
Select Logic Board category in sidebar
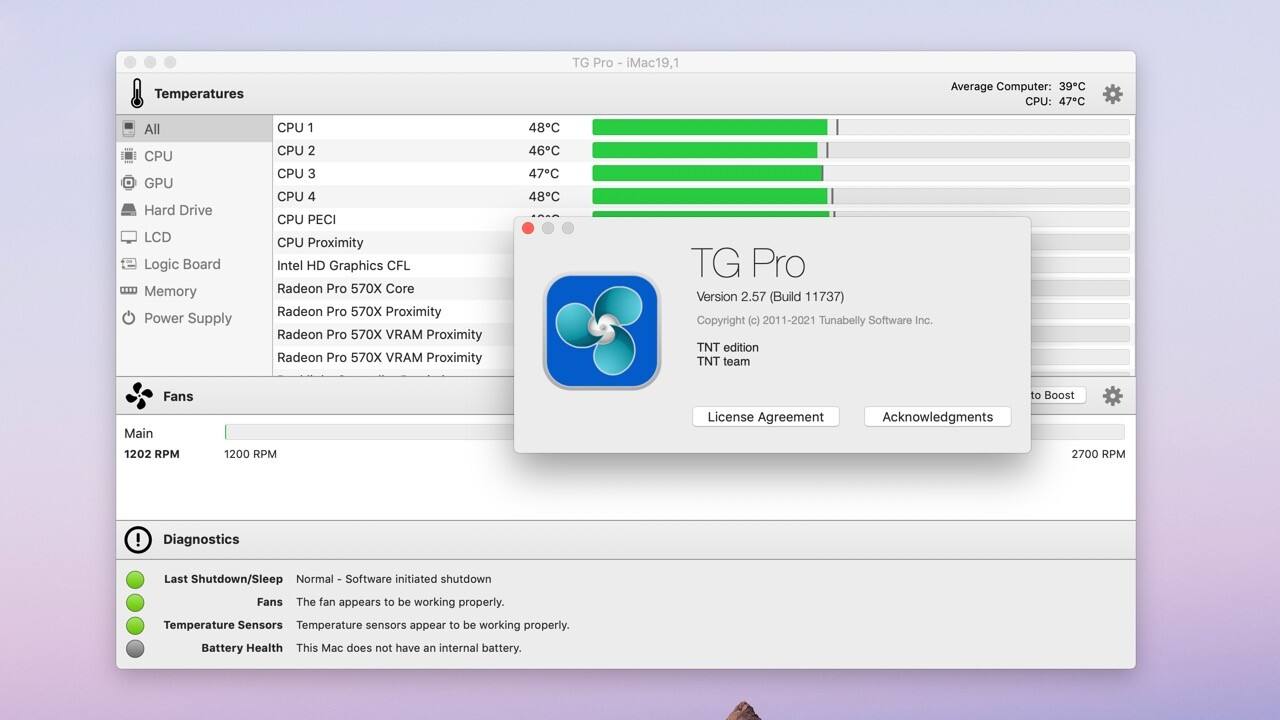pyautogui.click(x=194, y=264)
